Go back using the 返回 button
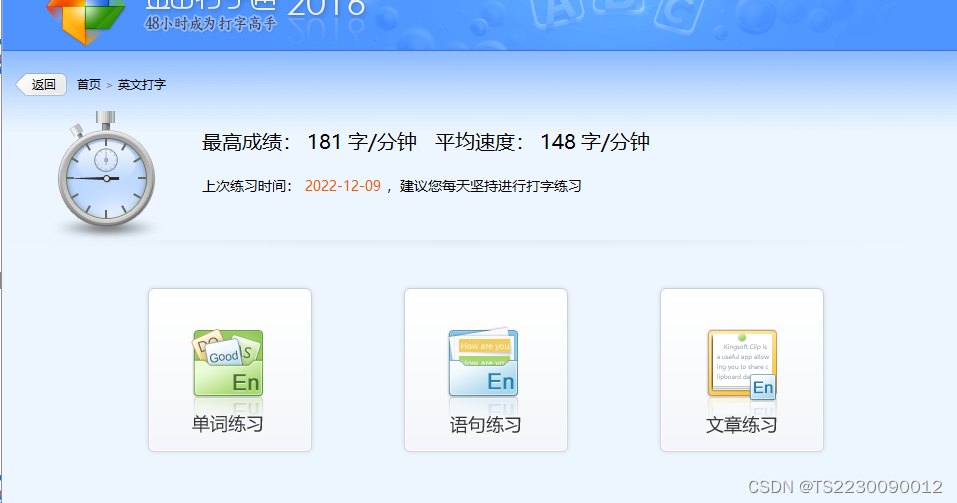 pos(41,84)
